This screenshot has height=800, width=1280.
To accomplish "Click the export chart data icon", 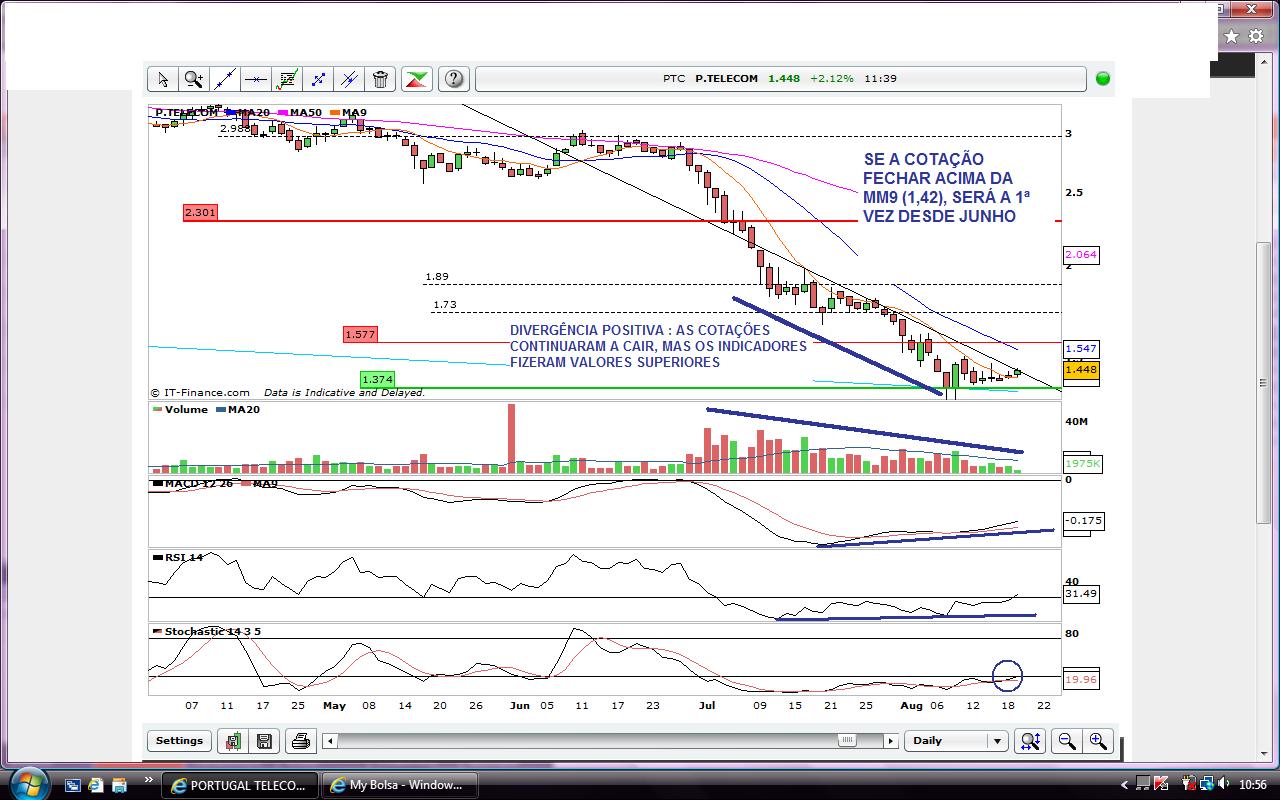I will [x=233, y=741].
